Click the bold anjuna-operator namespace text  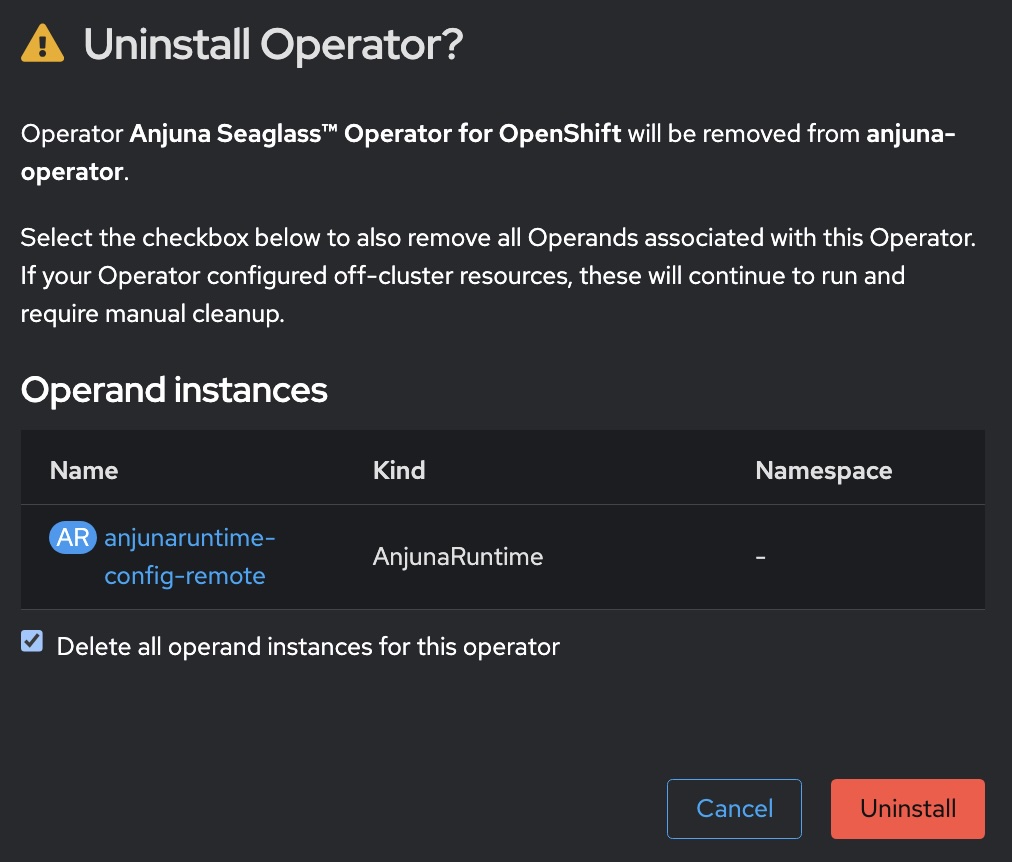[x=910, y=134]
